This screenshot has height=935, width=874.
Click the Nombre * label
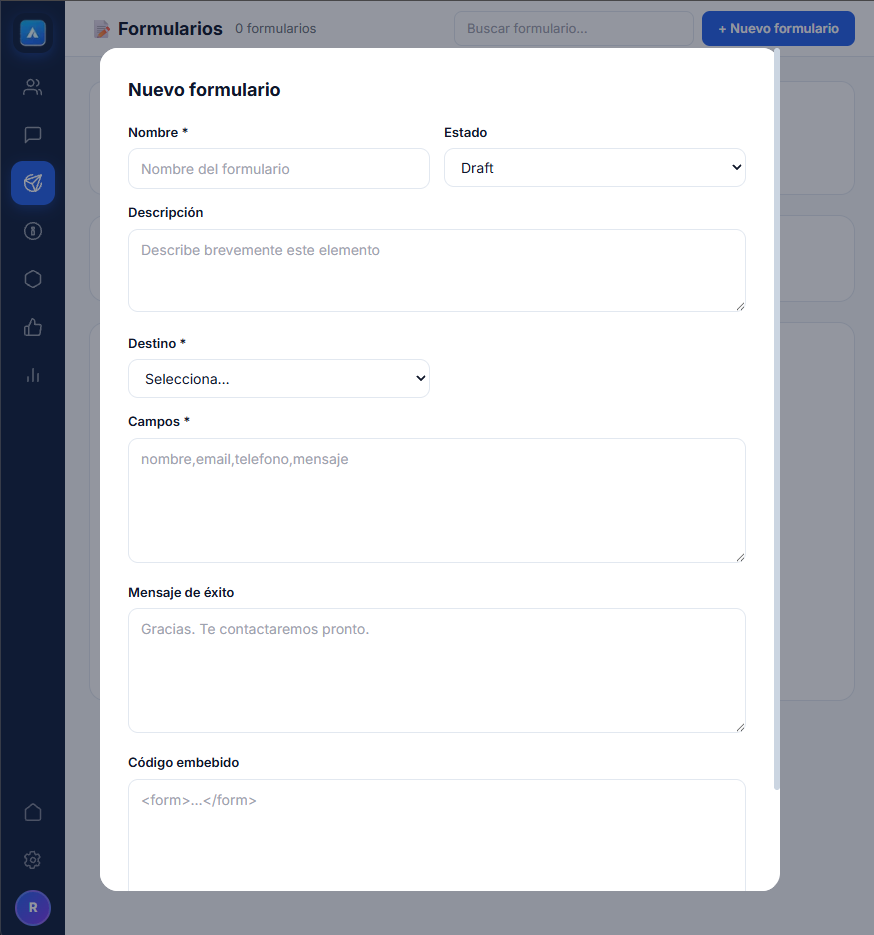(158, 132)
